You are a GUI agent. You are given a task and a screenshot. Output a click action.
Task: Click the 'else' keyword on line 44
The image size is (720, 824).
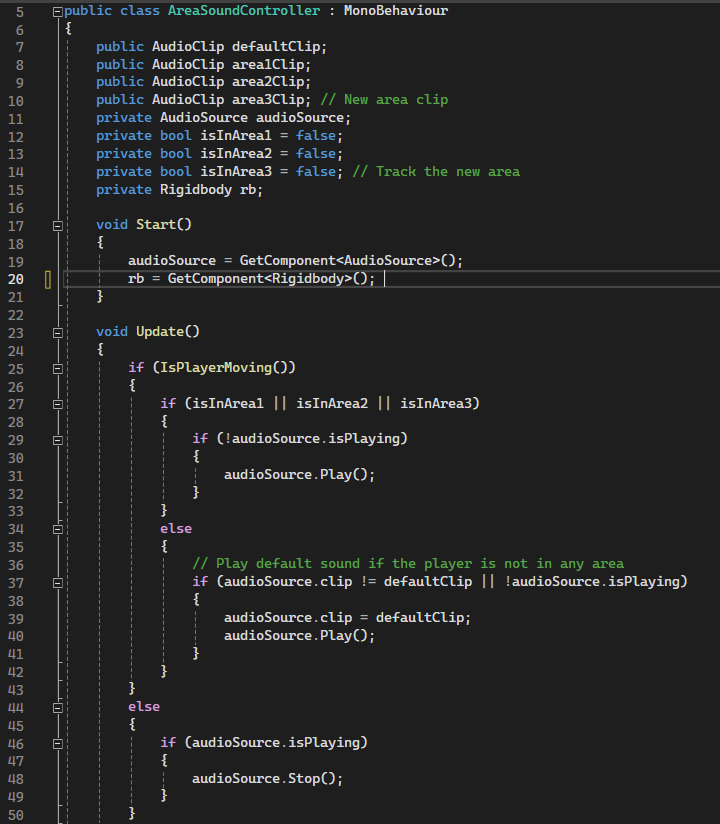144,707
